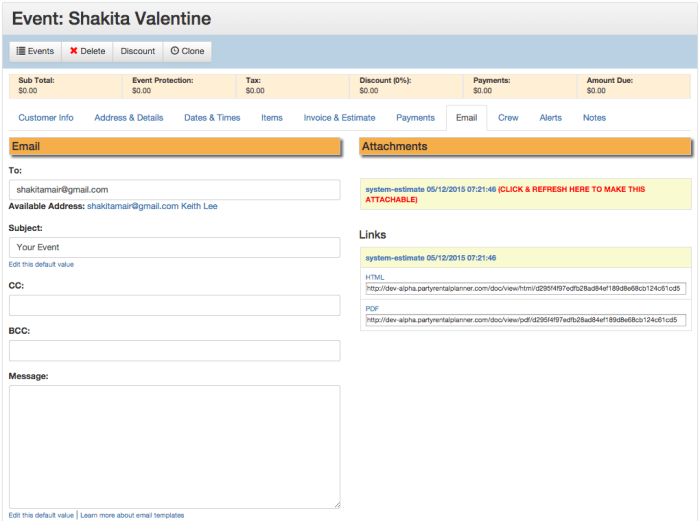Click the Events list button
The image size is (700, 521).
tap(35, 51)
